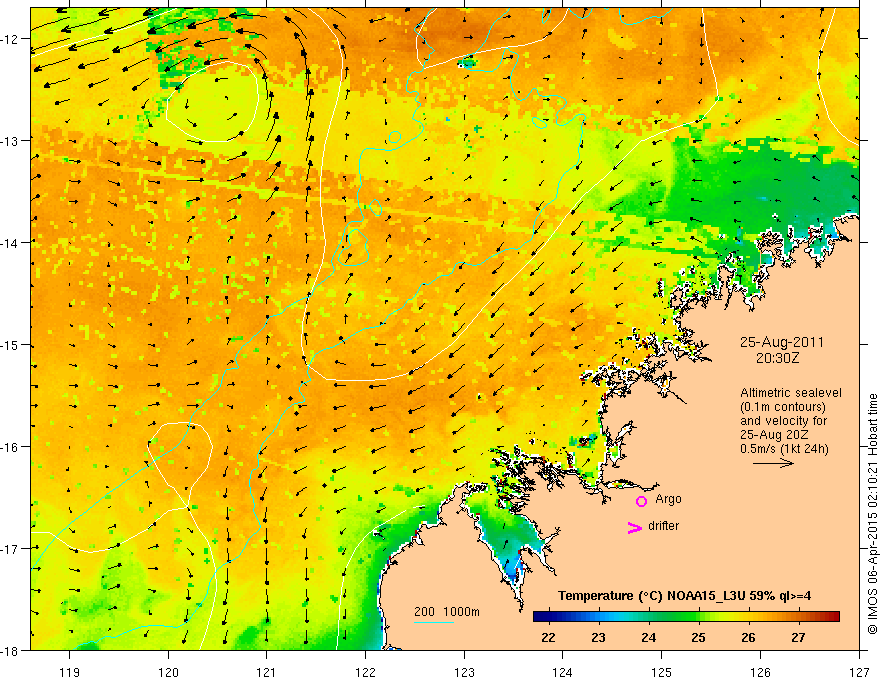Click the '-18' latitude axis label
880x680 pixels.
[11, 651]
